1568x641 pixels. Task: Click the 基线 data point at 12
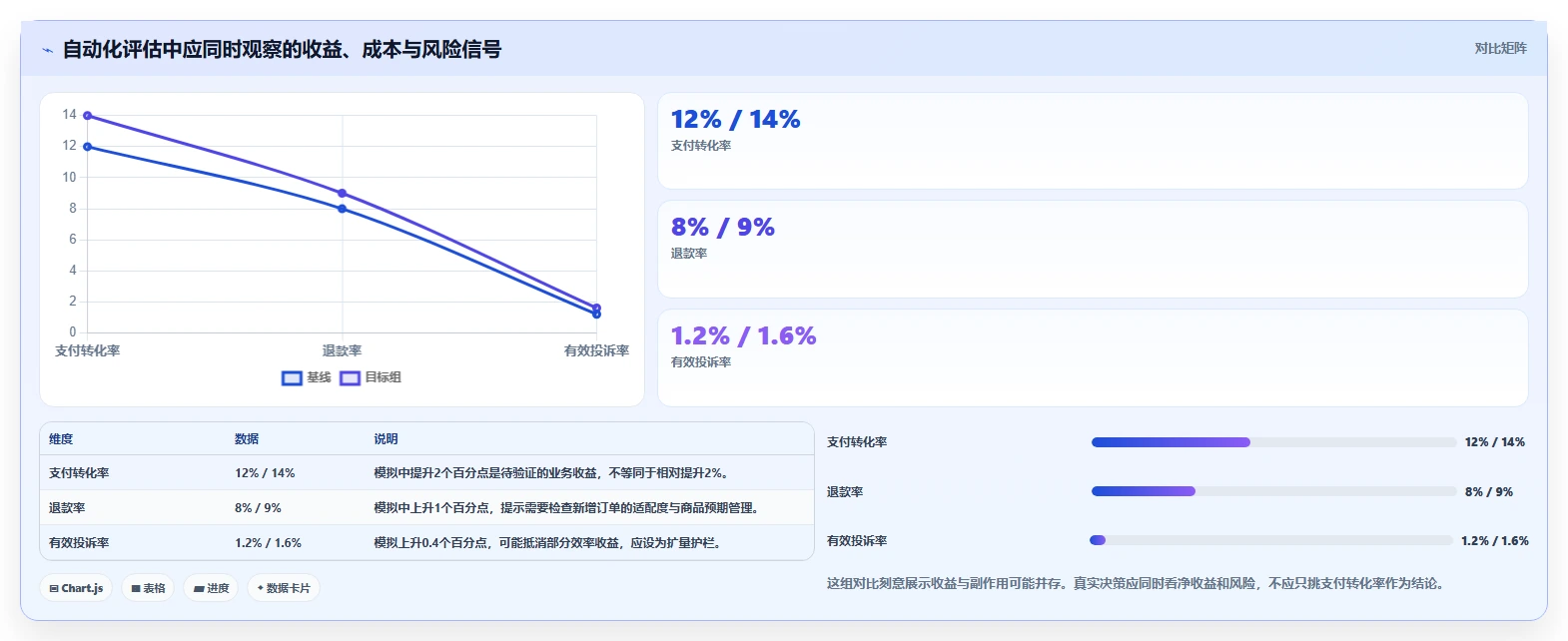[88, 147]
